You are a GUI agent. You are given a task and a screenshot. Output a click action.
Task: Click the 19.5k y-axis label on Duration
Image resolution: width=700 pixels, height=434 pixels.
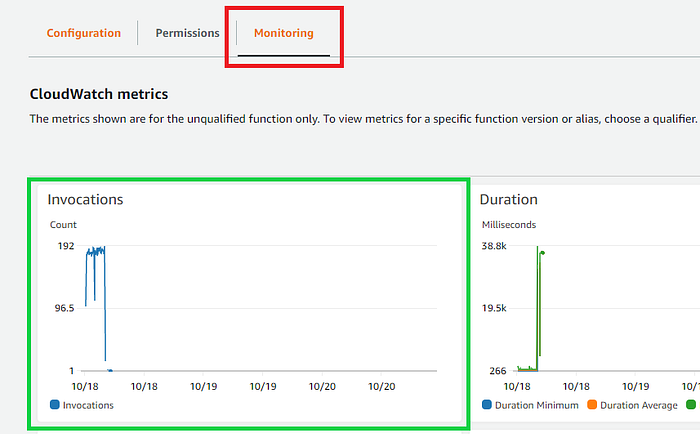coord(494,308)
